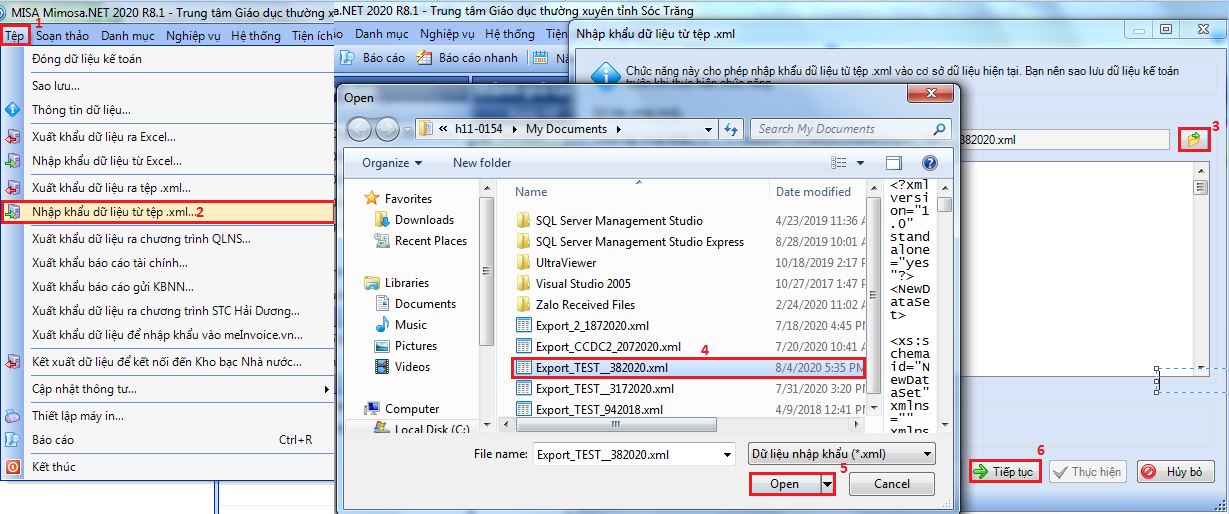Choose Kết thúc to exit
Viewport: 1229px width, 514px height.
(x=167, y=467)
